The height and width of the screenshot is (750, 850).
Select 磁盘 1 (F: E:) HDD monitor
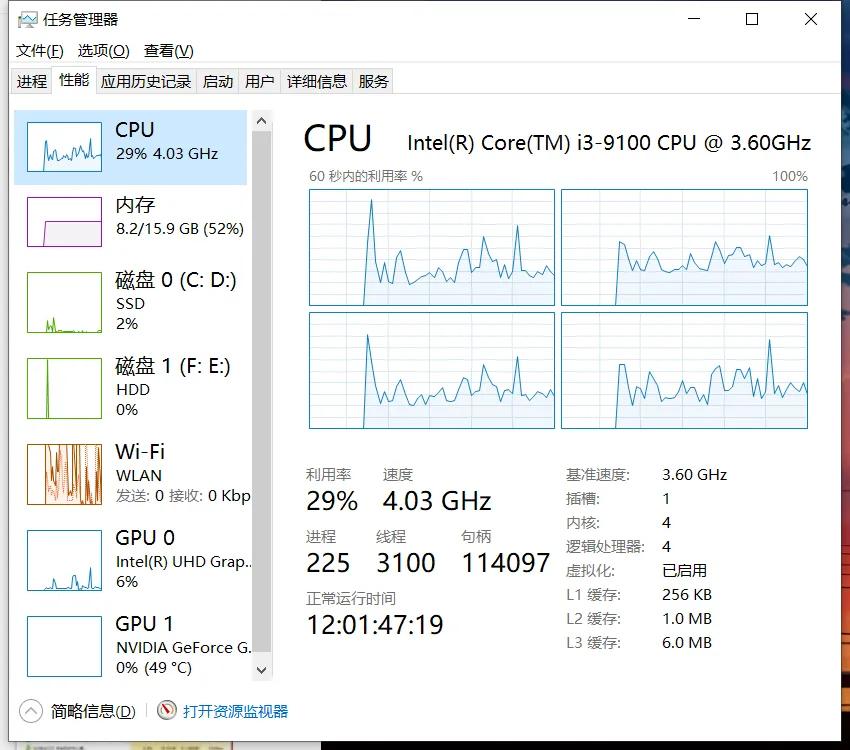pos(130,387)
